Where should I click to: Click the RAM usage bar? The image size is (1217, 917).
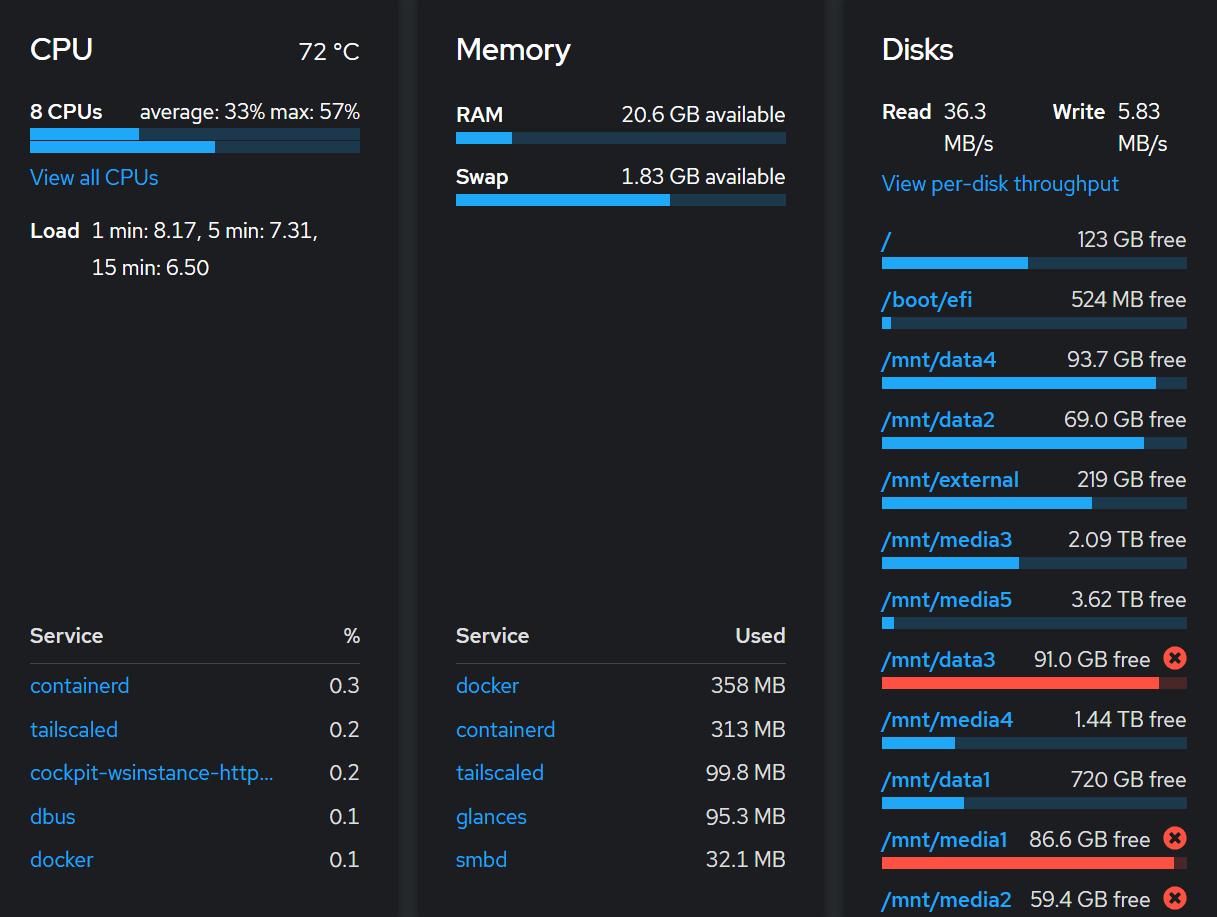[x=620, y=137]
